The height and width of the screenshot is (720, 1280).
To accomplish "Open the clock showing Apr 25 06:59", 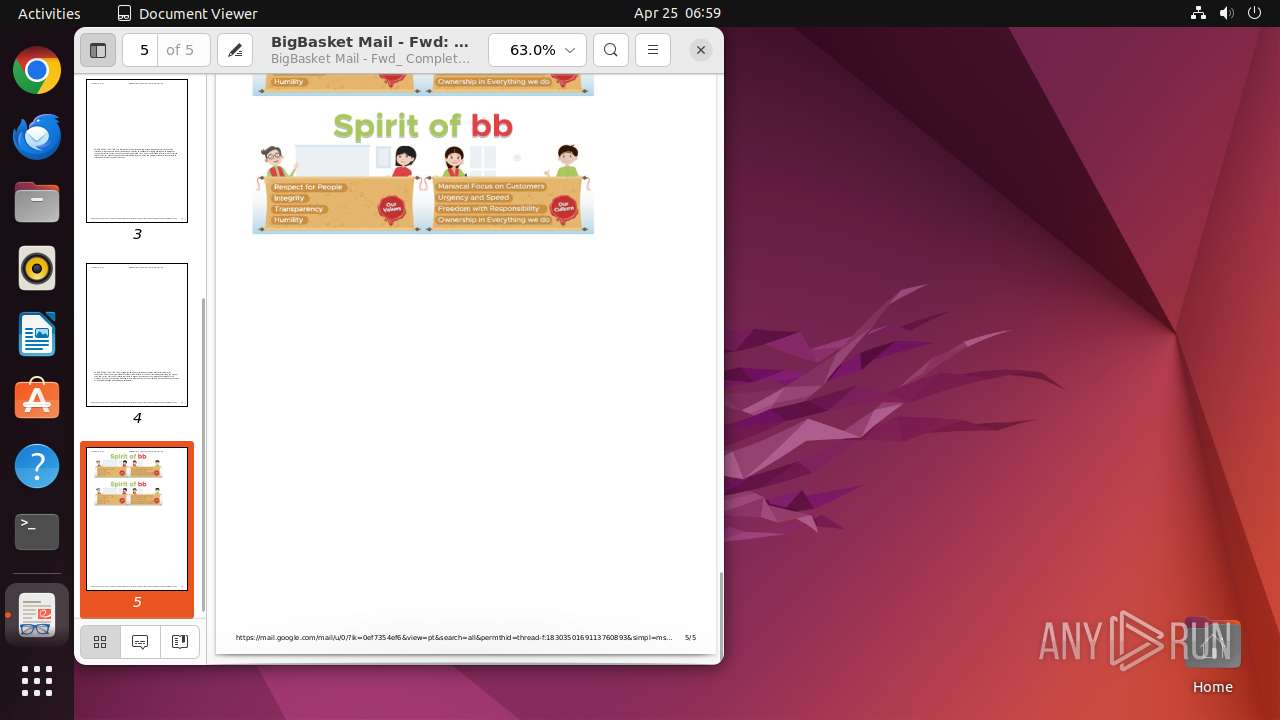I will [x=677, y=13].
